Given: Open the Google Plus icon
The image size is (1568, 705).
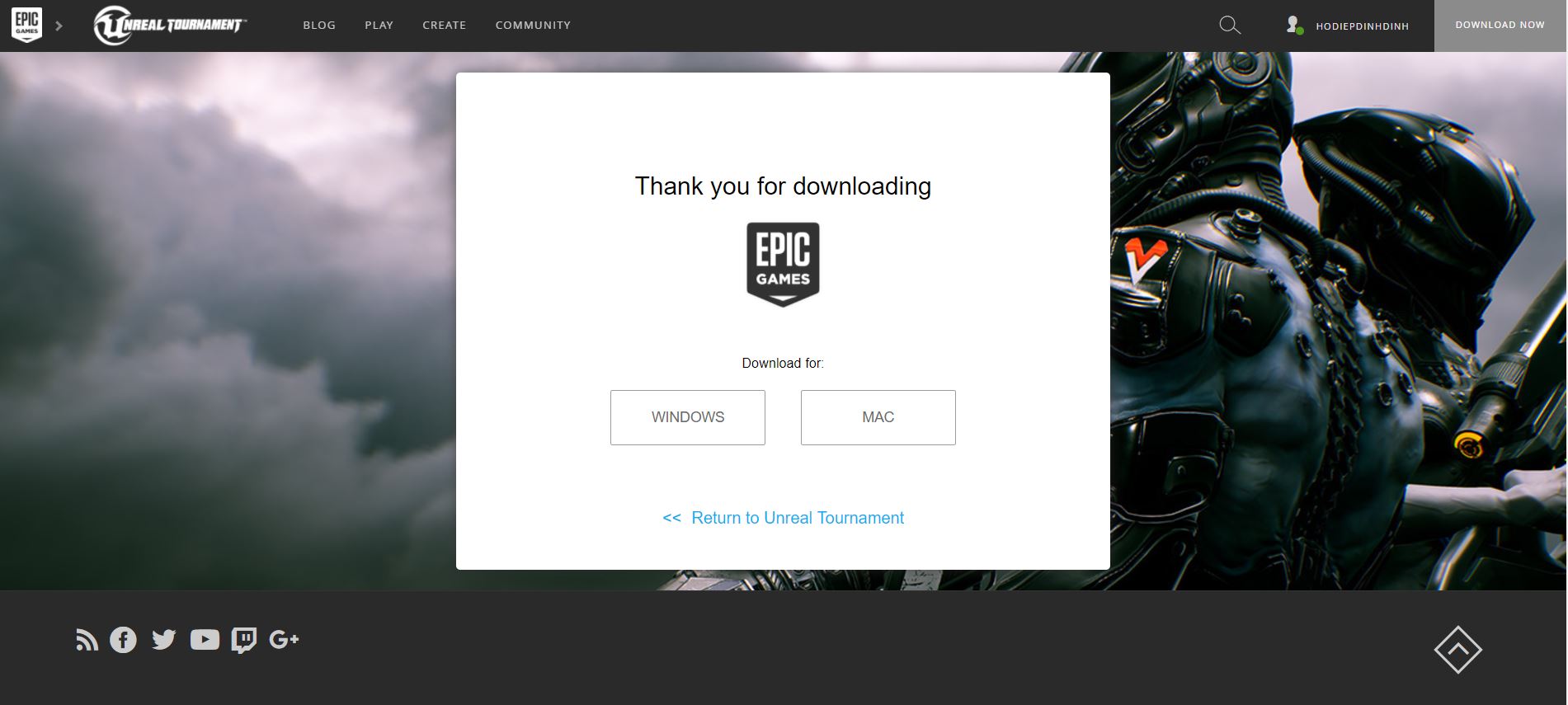Looking at the screenshot, I should 284,639.
